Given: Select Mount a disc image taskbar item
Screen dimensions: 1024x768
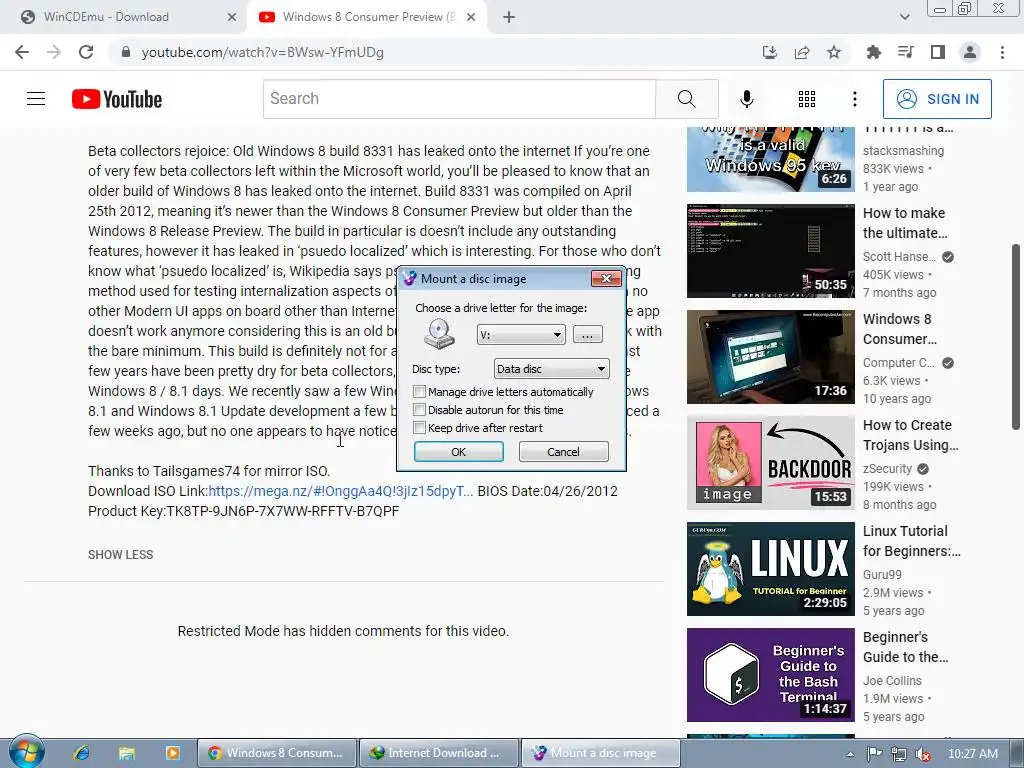Looking at the screenshot, I should 600,753.
